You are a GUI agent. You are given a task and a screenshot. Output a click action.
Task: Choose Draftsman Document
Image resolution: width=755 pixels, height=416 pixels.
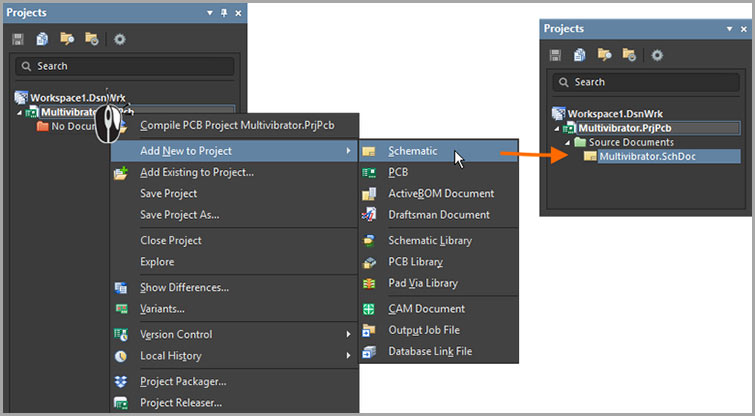click(439, 215)
